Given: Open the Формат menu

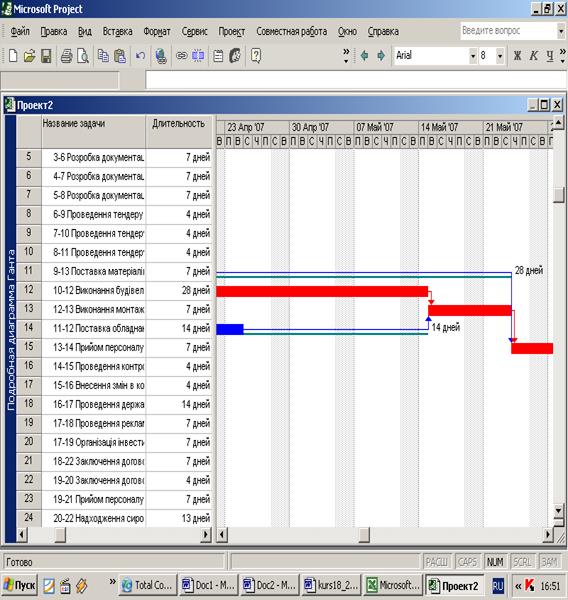Looking at the screenshot, I should (x=157, y=31).
